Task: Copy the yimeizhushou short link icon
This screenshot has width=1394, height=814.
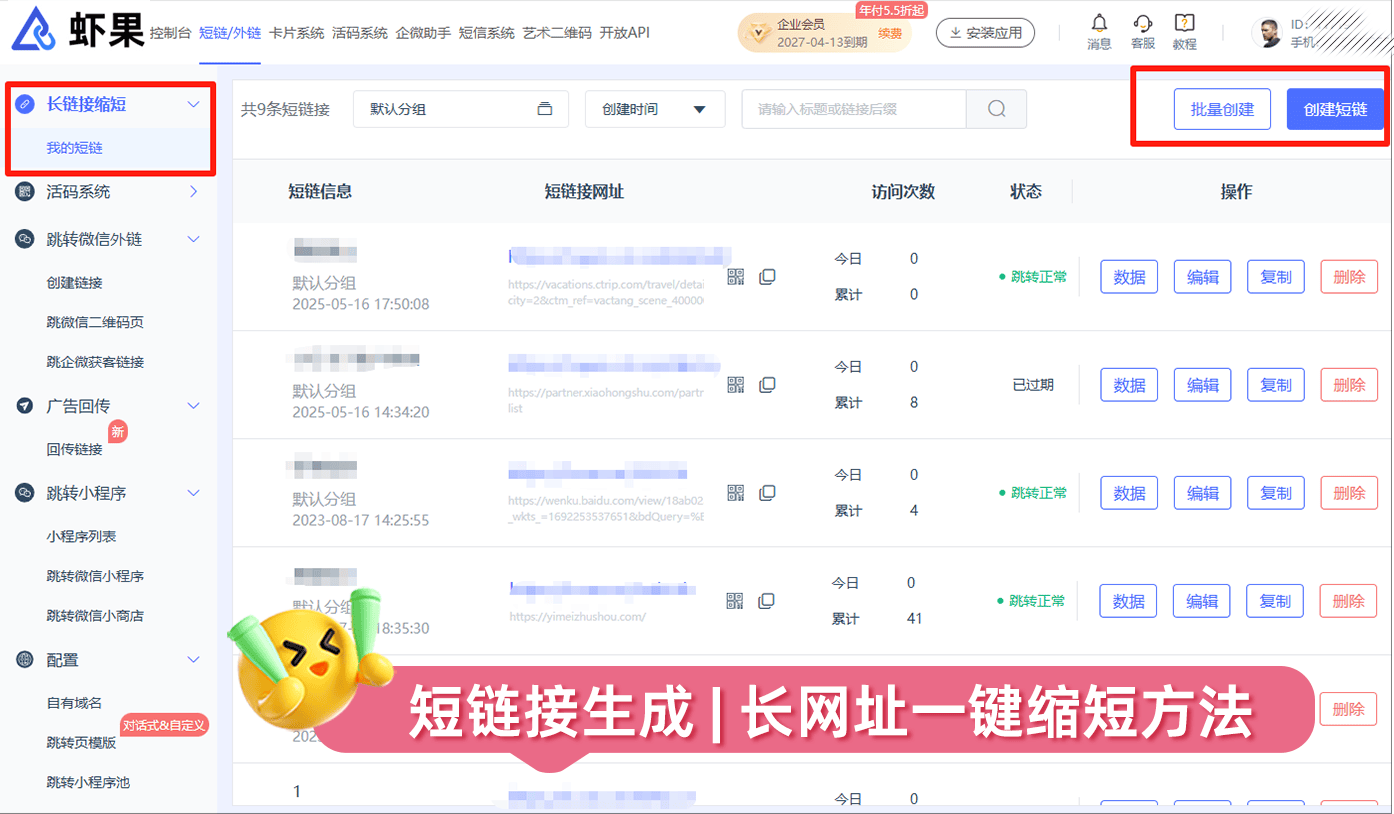Action: [x=767, y=601]
